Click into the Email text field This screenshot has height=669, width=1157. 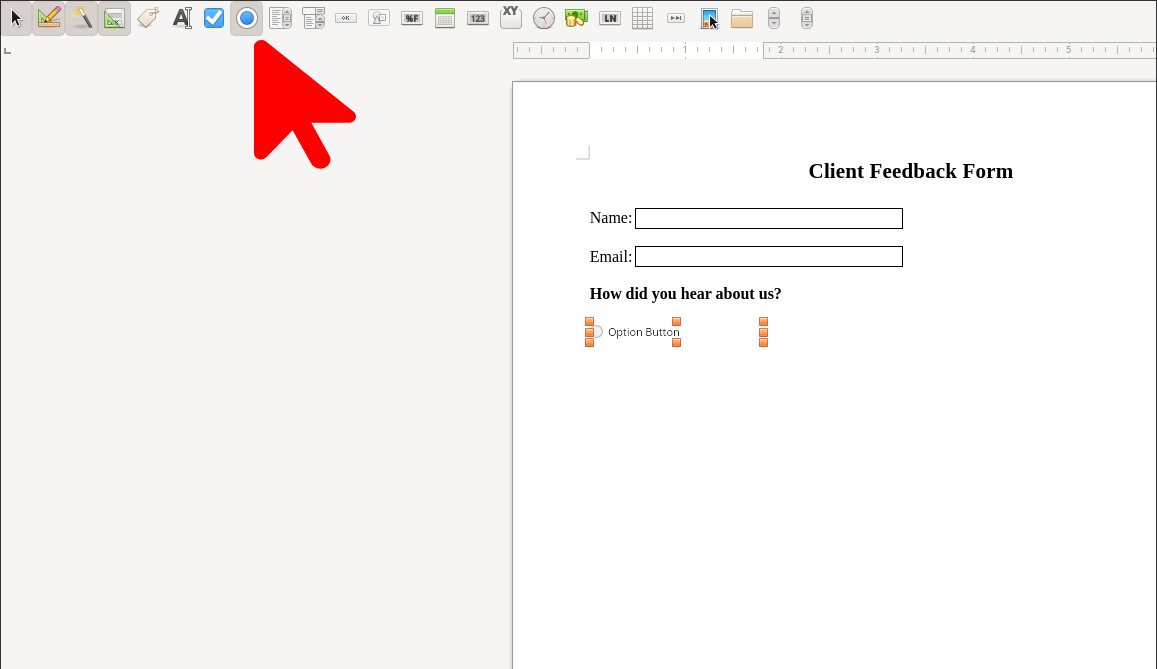point(769,257)
